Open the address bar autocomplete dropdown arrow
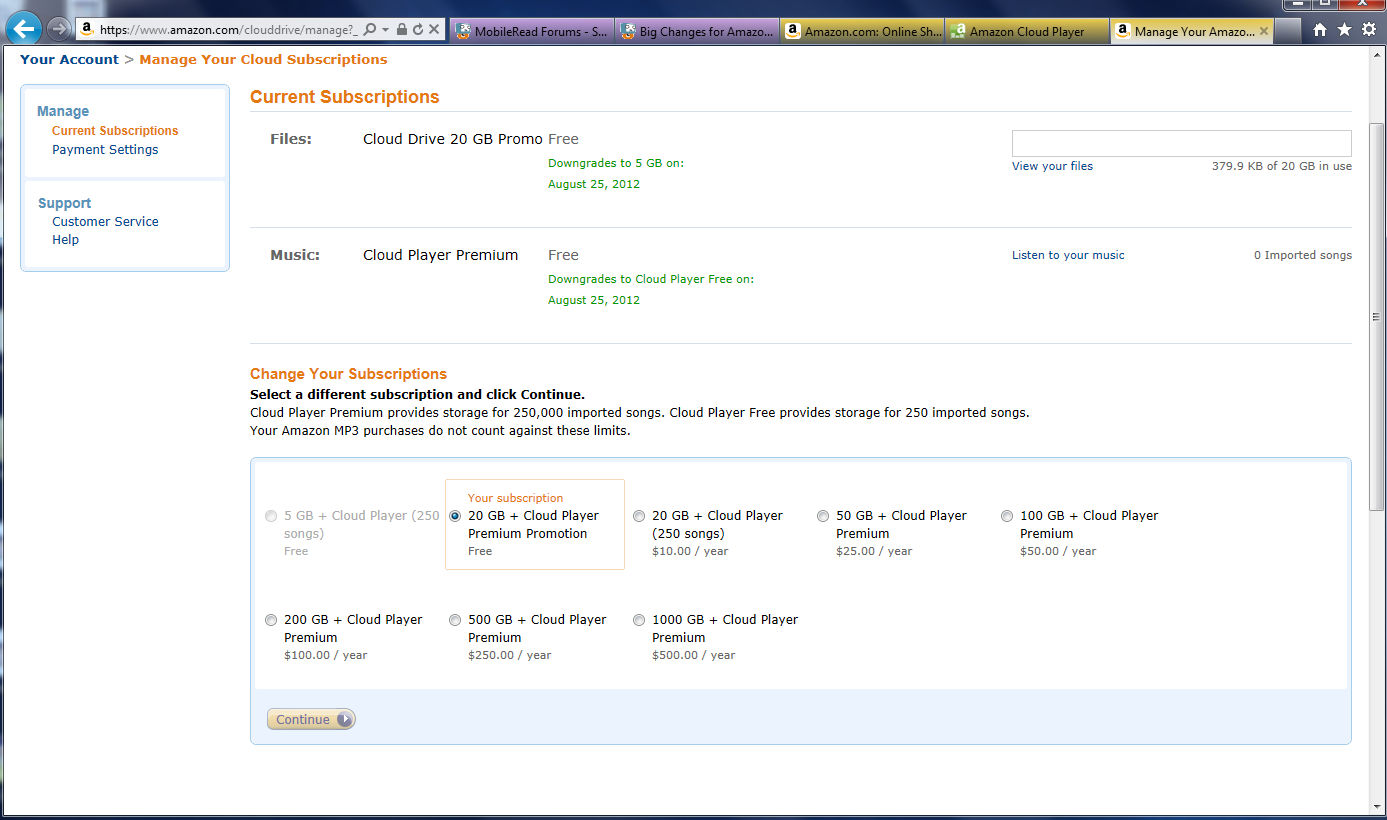 coord(385,30)
